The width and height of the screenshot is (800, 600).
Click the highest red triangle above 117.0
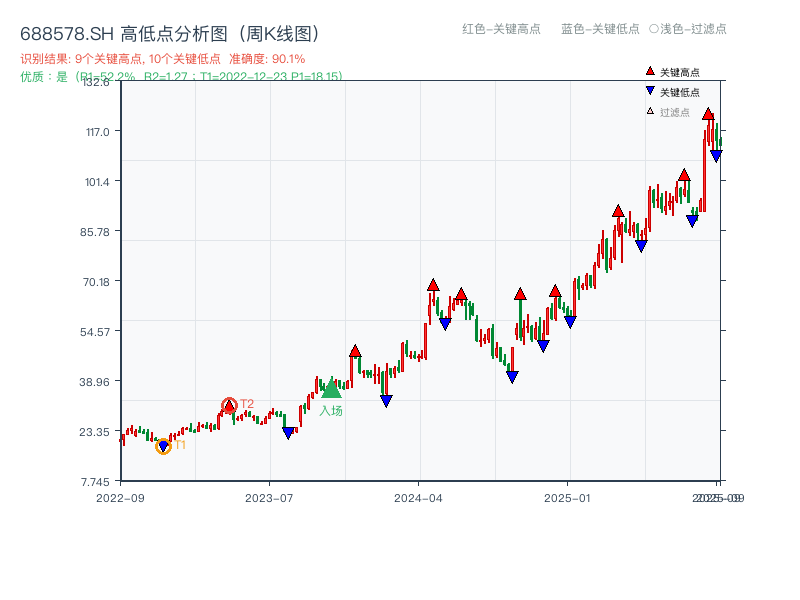tap(708, 114)
